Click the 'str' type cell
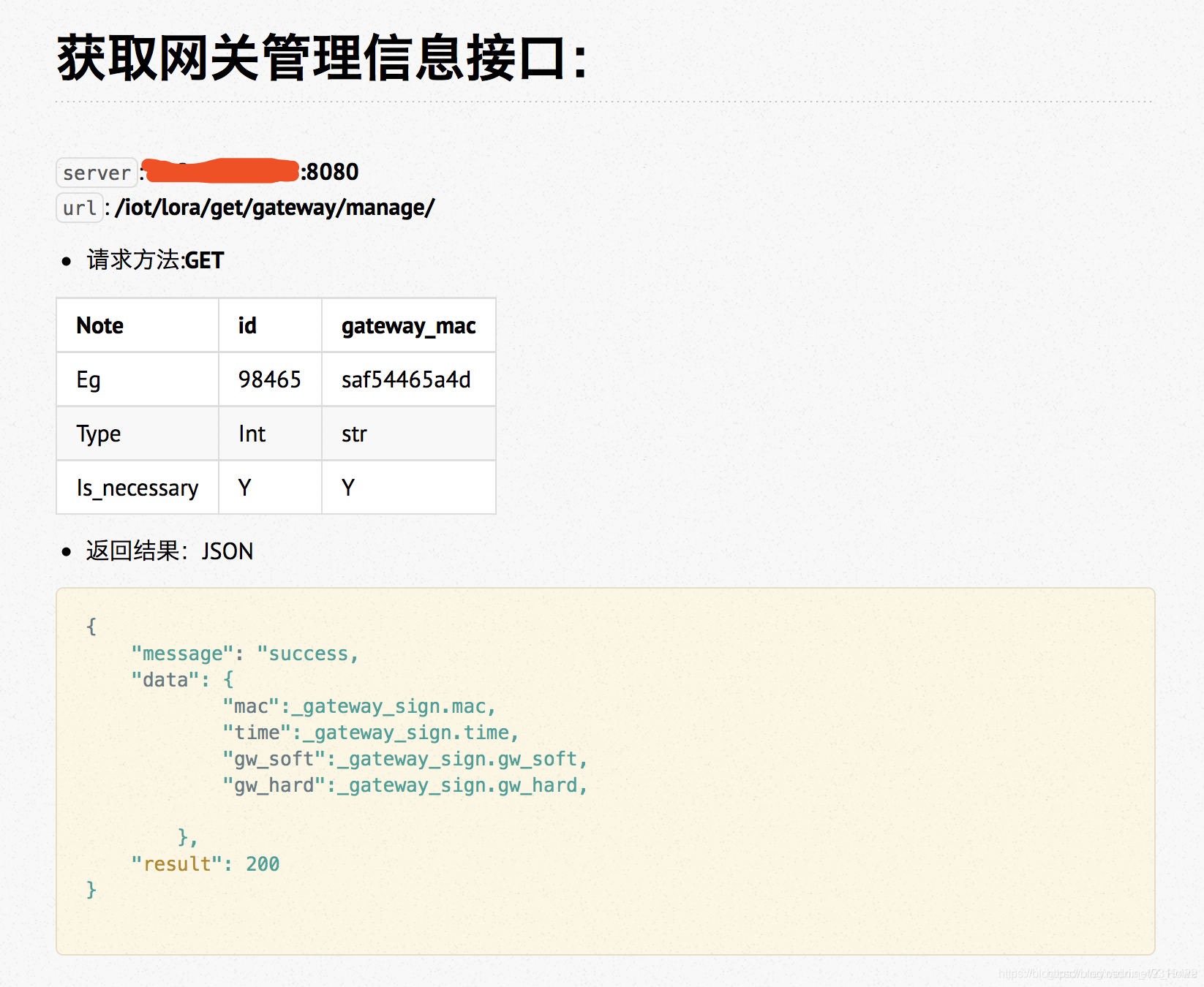The image size is (1204, 987). (x=409, y=434)
